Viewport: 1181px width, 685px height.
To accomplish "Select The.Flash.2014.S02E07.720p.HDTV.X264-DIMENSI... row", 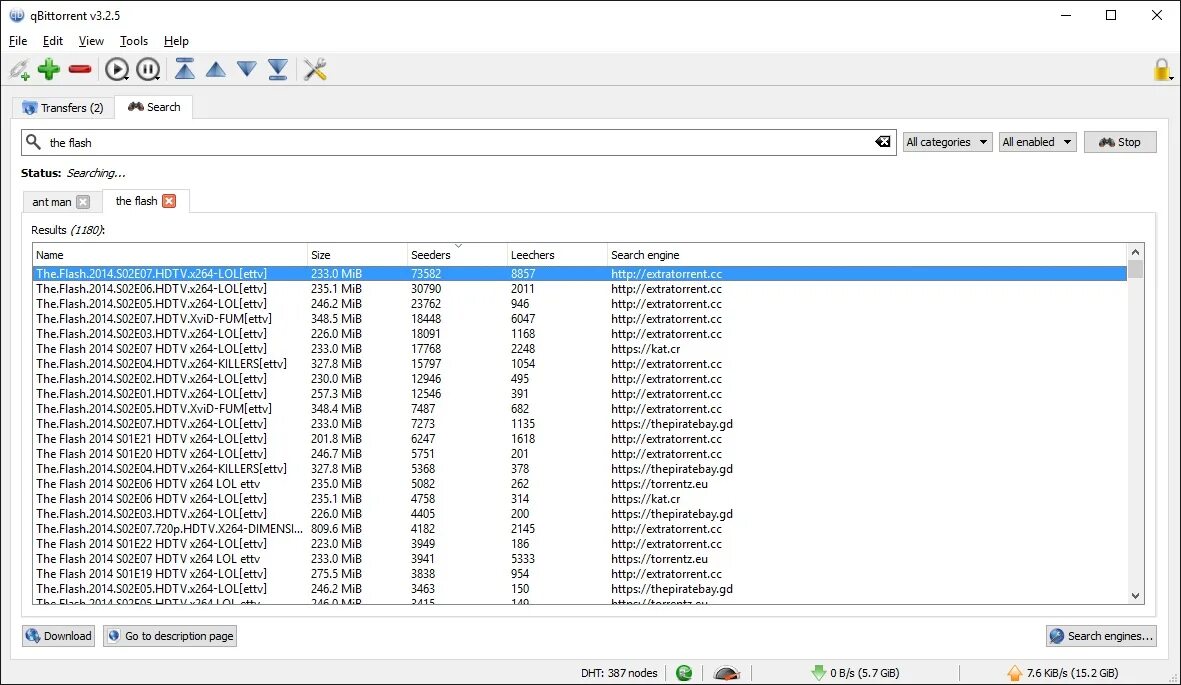I will 579,529.
